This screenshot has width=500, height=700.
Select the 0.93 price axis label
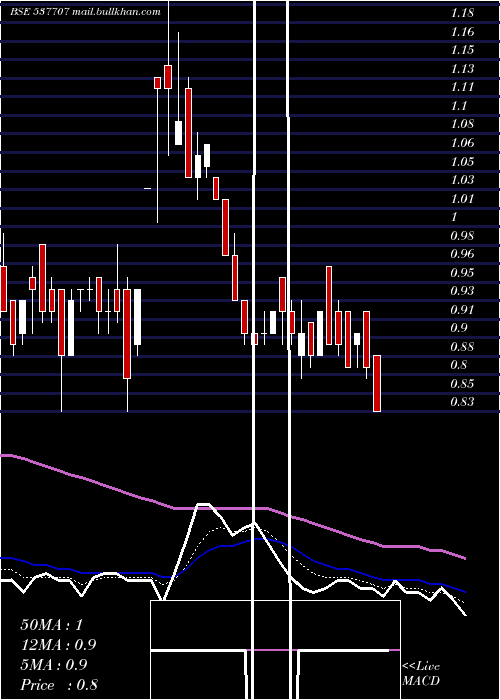(462, 291)
